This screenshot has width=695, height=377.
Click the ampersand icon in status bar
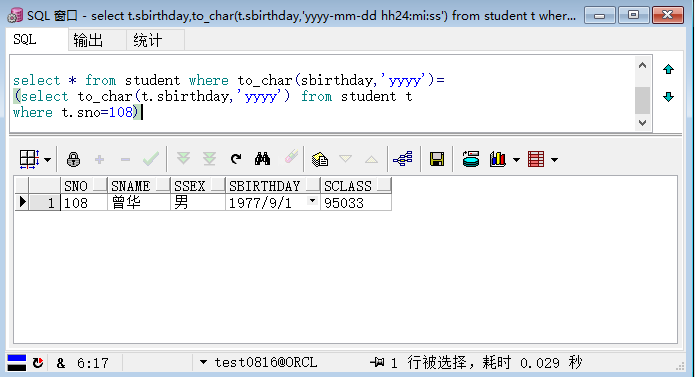(x=61, y=363)
